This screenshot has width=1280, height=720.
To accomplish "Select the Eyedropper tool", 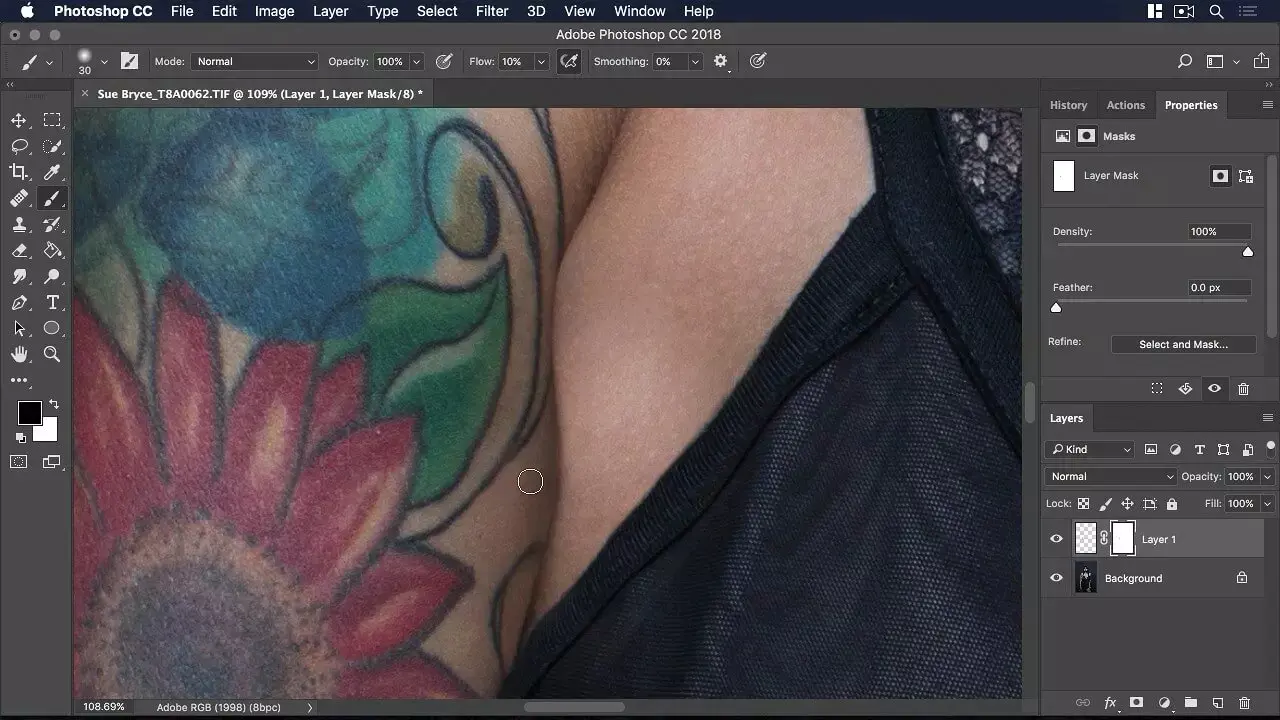I will point(52,172).
